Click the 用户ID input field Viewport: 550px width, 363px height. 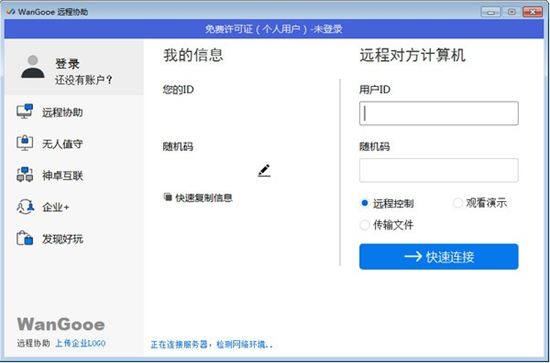438,113
